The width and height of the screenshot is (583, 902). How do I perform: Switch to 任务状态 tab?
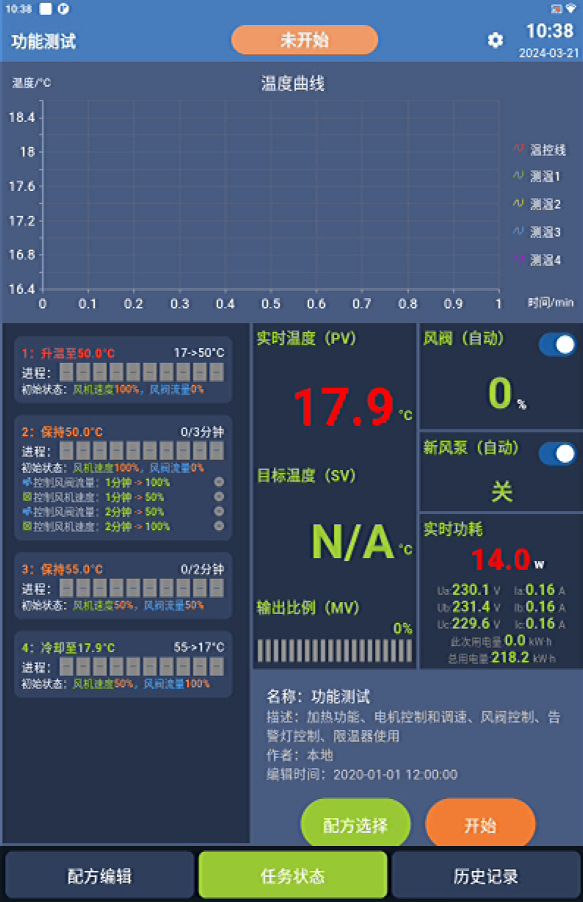tap(292, 876)
